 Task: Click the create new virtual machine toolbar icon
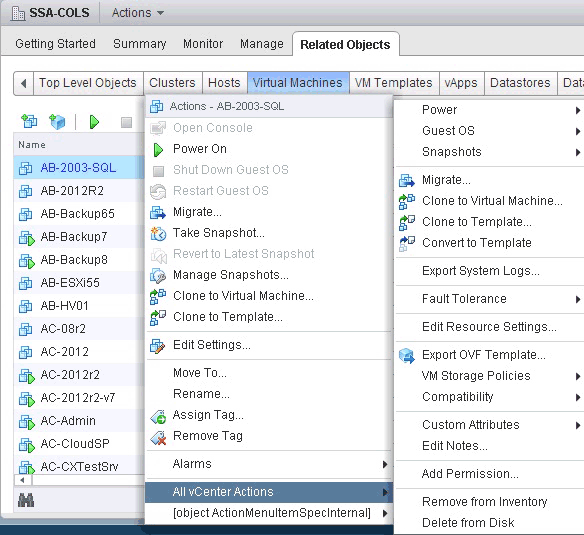(x=29, y=121)
